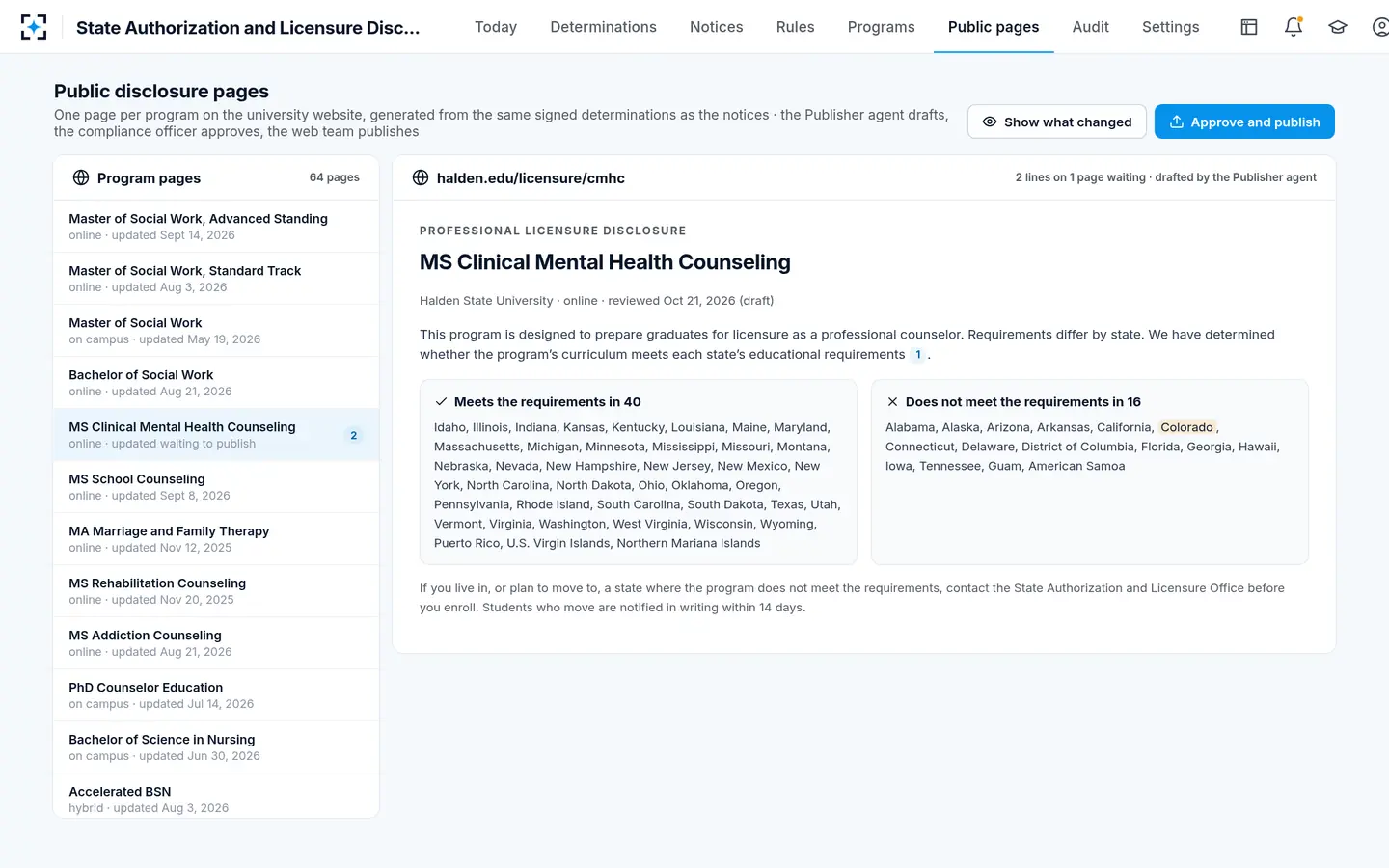
Task: Open the layout panel icon
Action: 1249,27
